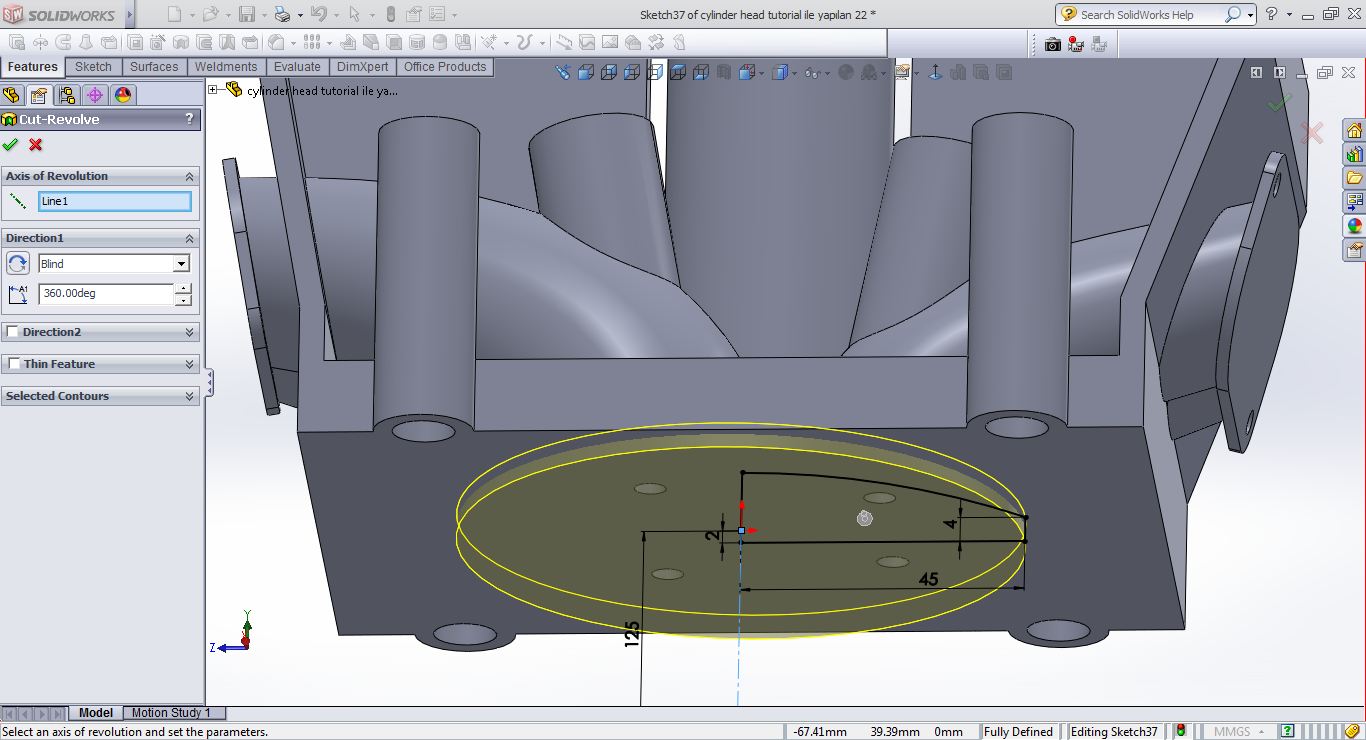Image resolution: width=1366 pixels, height=740 pixels.
Task: Open the FeatureManager design tree tab
Action: [12, 95]
